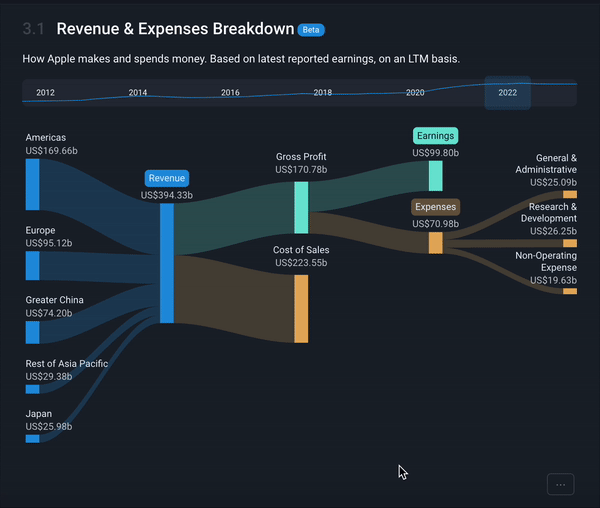600x508 pixels.
Task: Click the highlighted 2022 timeline selector
Action: point(508,93)
